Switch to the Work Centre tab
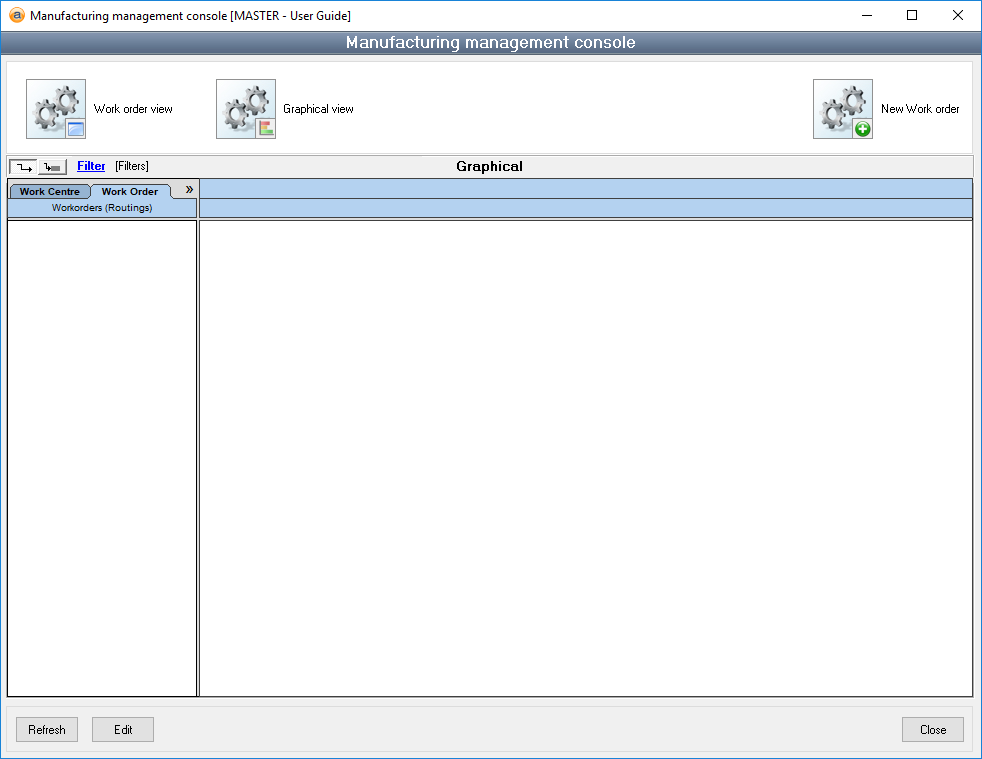This screenshot has height=759, width=982. [x=49, y=192]
